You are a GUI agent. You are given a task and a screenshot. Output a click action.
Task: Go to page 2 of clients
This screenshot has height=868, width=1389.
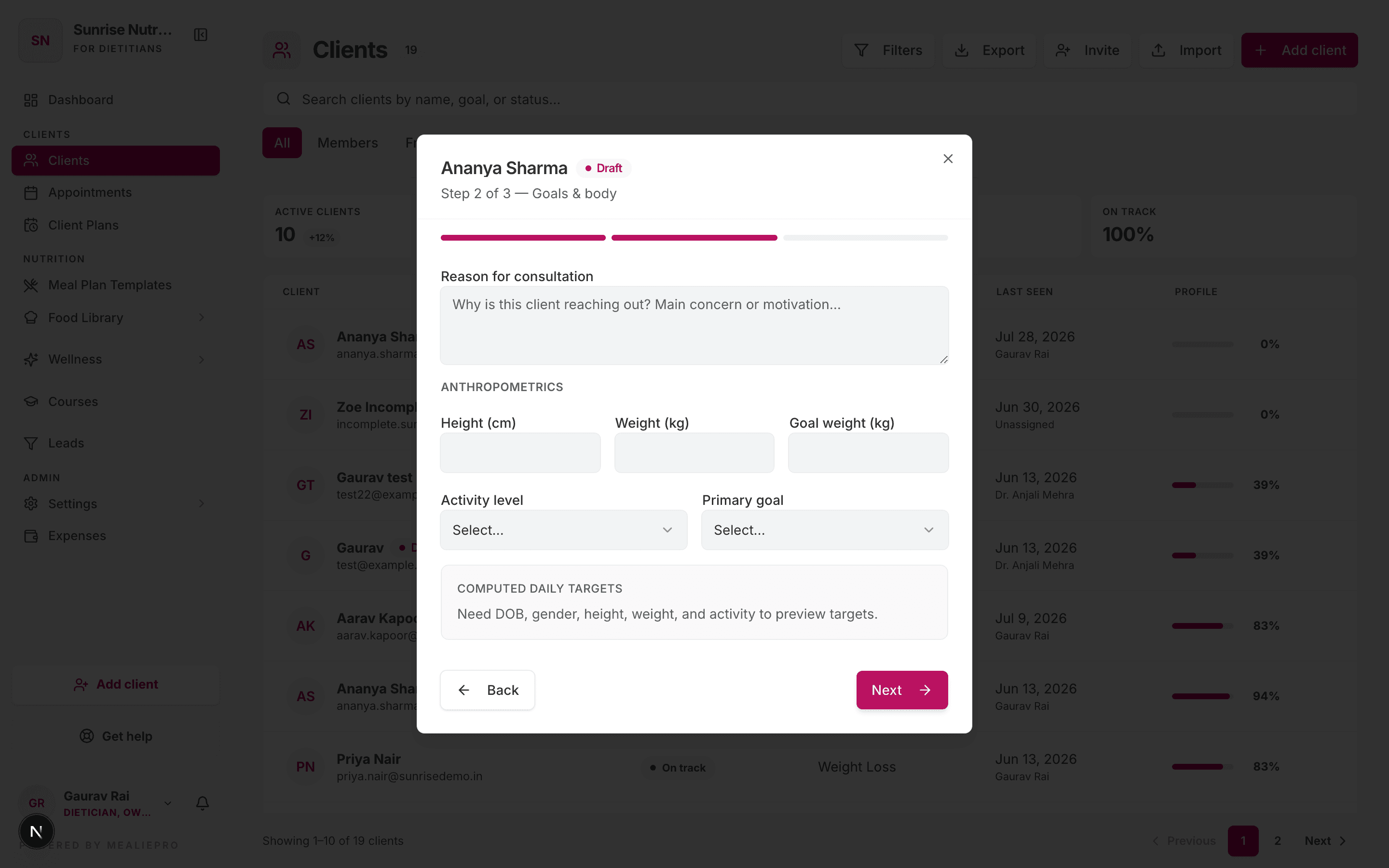1278,841
